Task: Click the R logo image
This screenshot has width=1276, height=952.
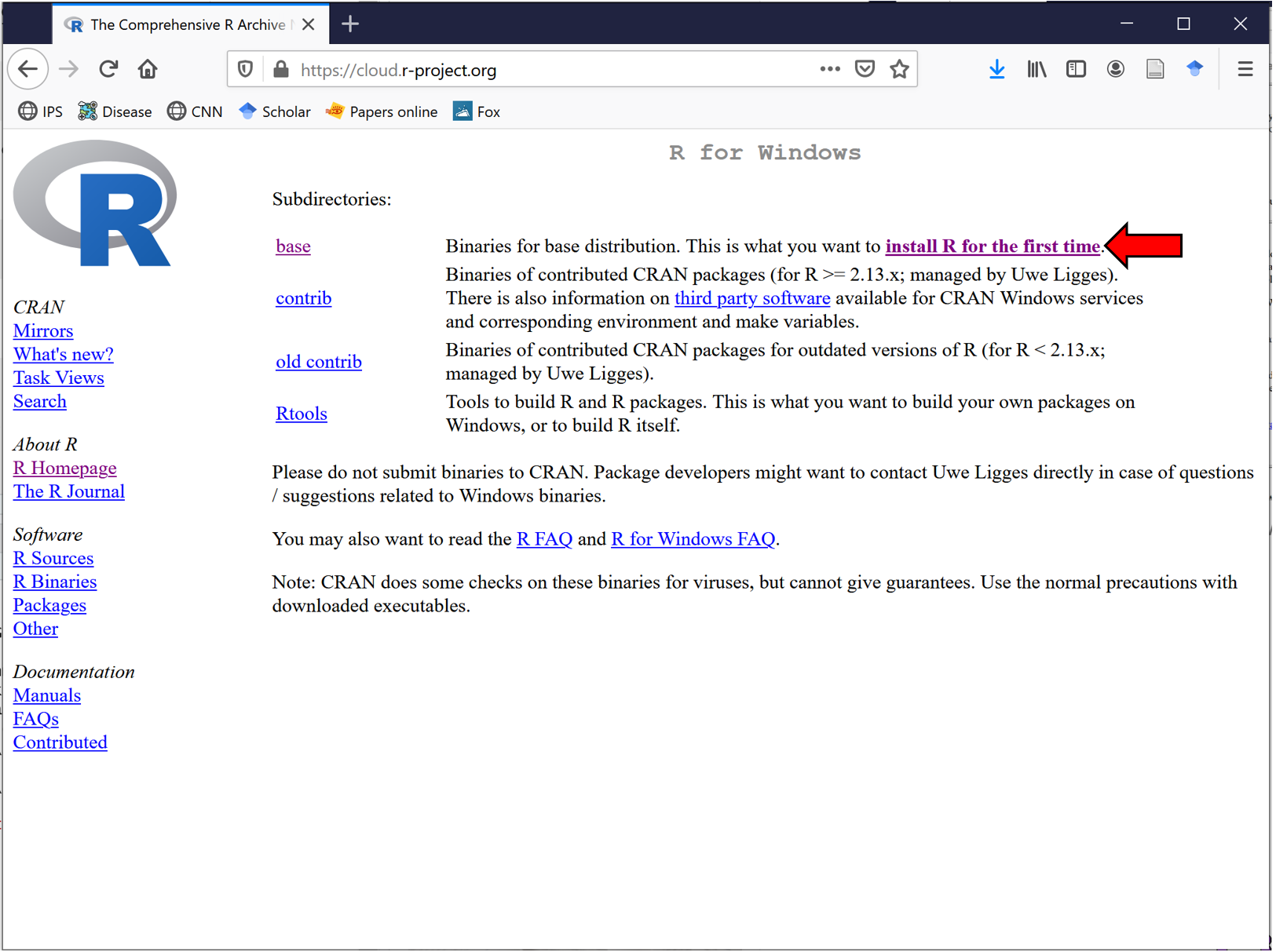Action: (x=95, y=203)
